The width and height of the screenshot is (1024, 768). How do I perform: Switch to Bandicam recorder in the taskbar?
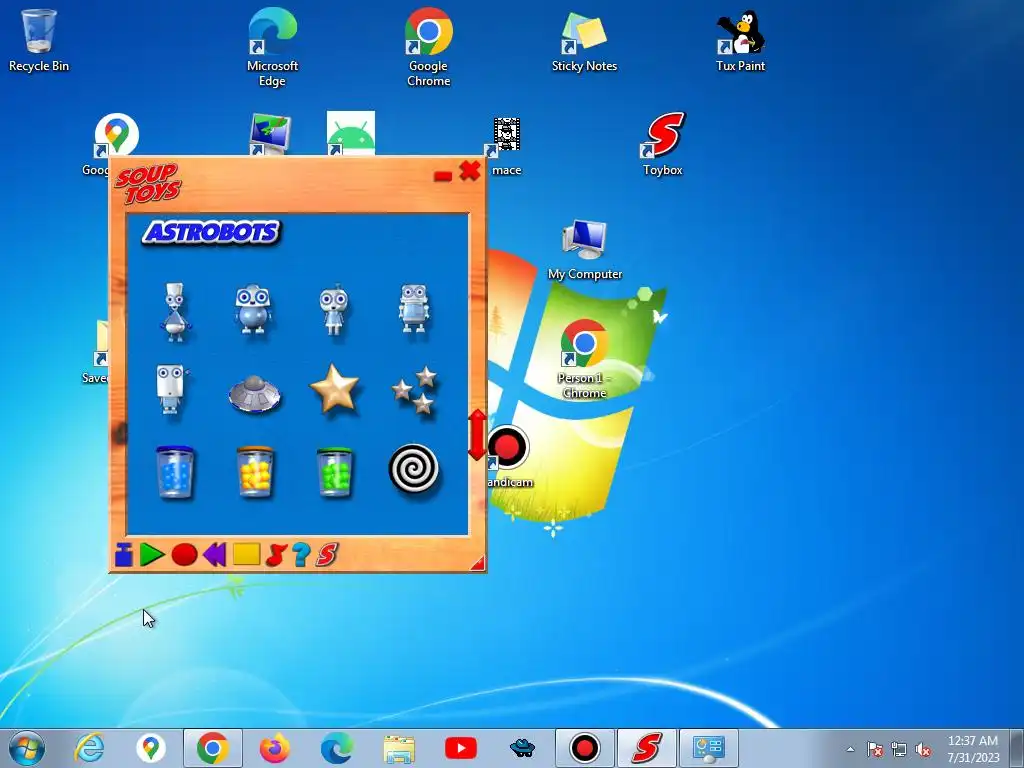(x=584, y=748)
